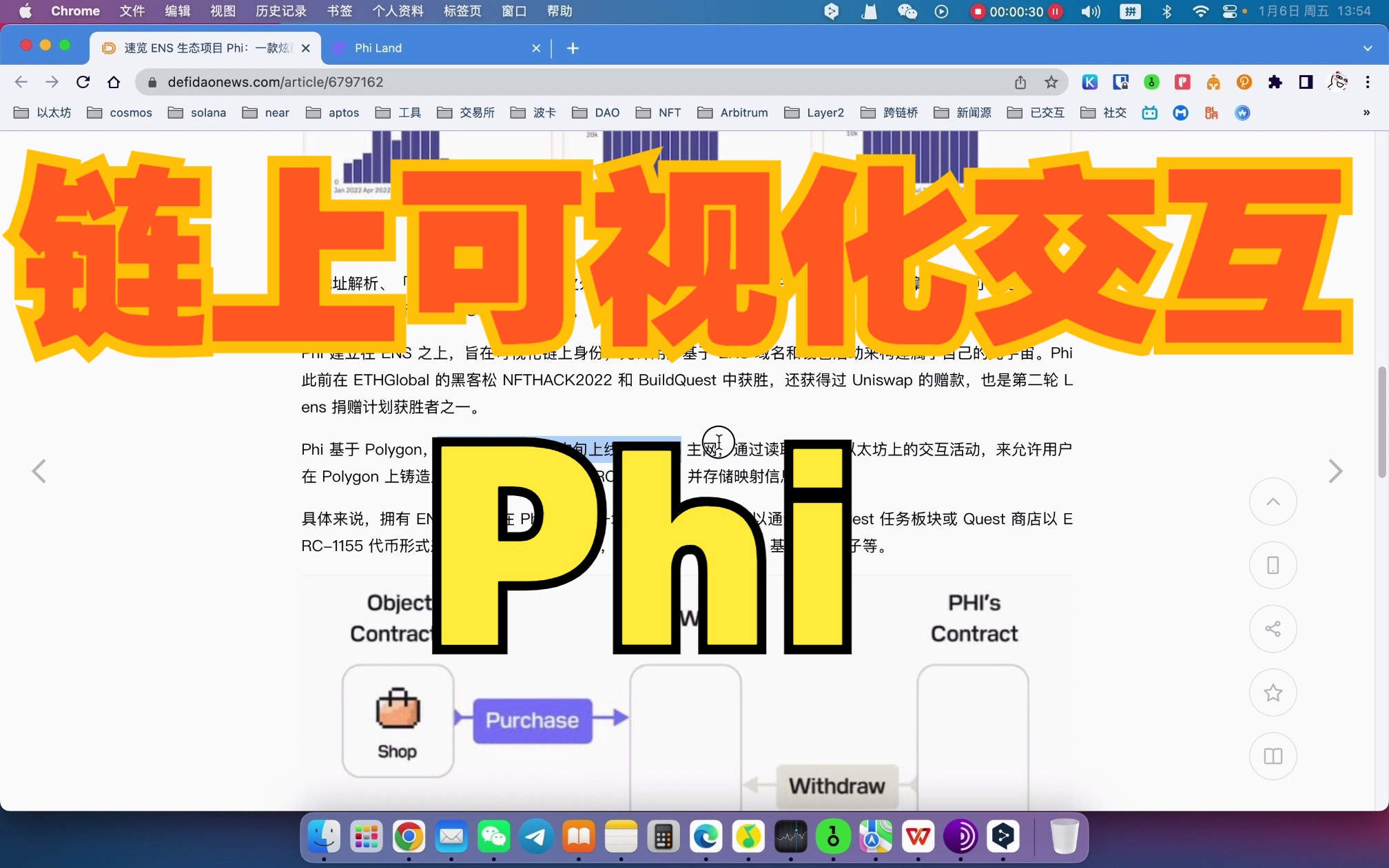1389x868 pixels.
Task: Open reading mode book icon button
Action: pyautogui.click(x=1273, y=756)
